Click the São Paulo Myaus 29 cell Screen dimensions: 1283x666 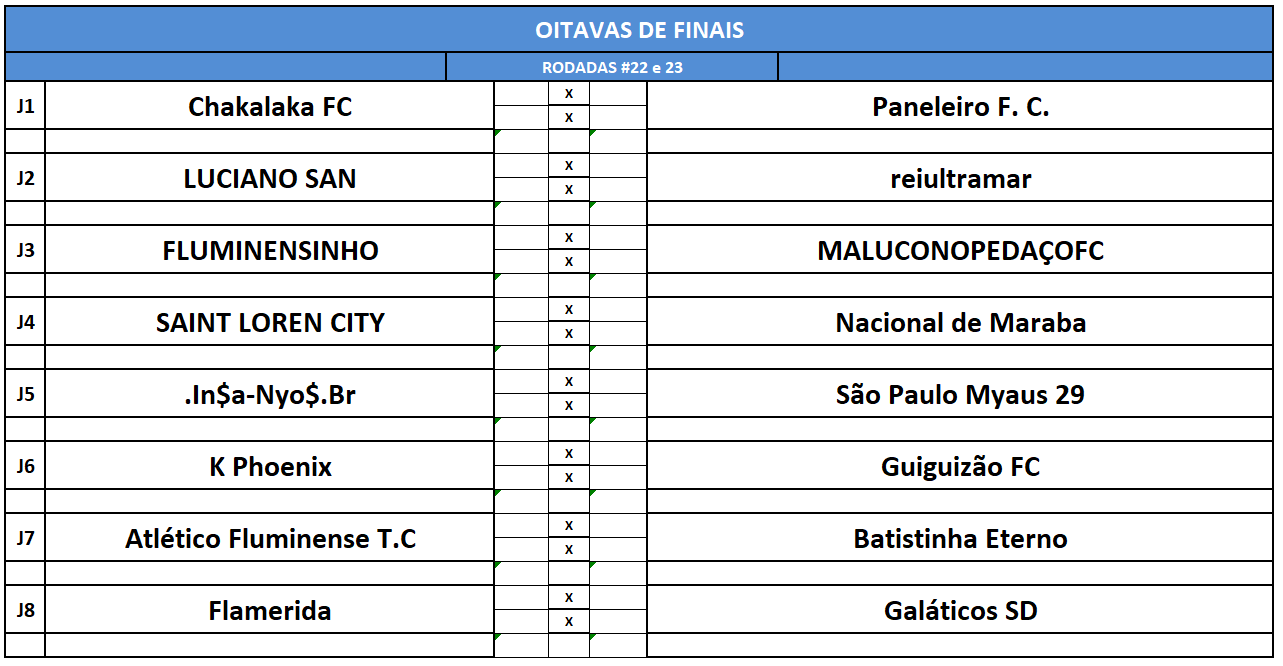pyautogui.click(x=960, y=395)
